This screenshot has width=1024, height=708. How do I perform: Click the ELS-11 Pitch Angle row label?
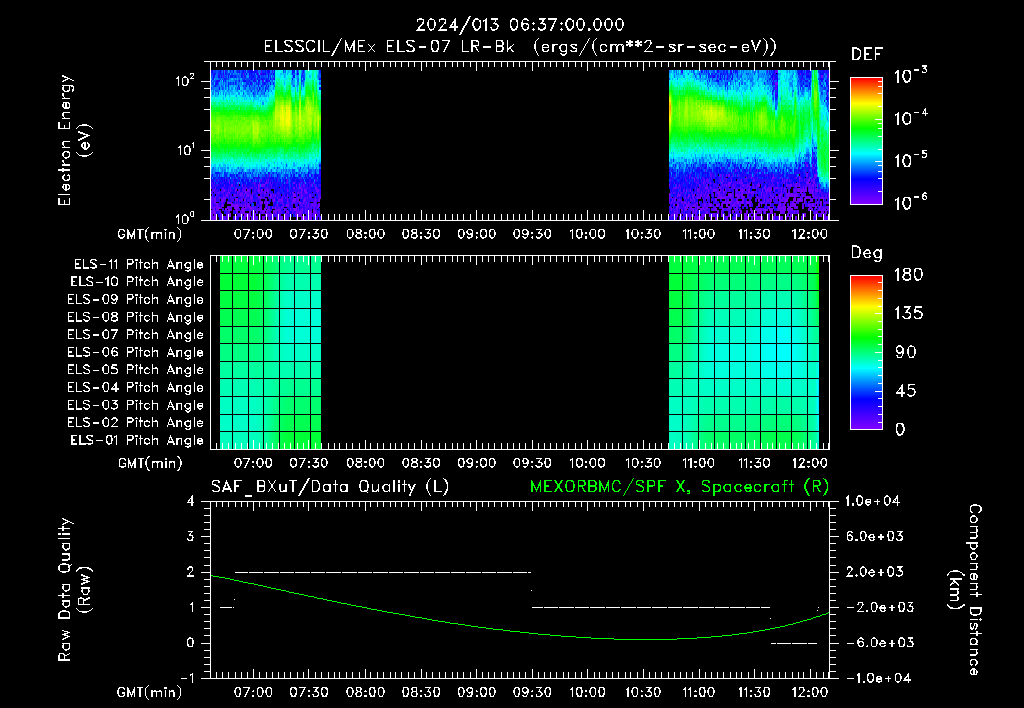138,265
